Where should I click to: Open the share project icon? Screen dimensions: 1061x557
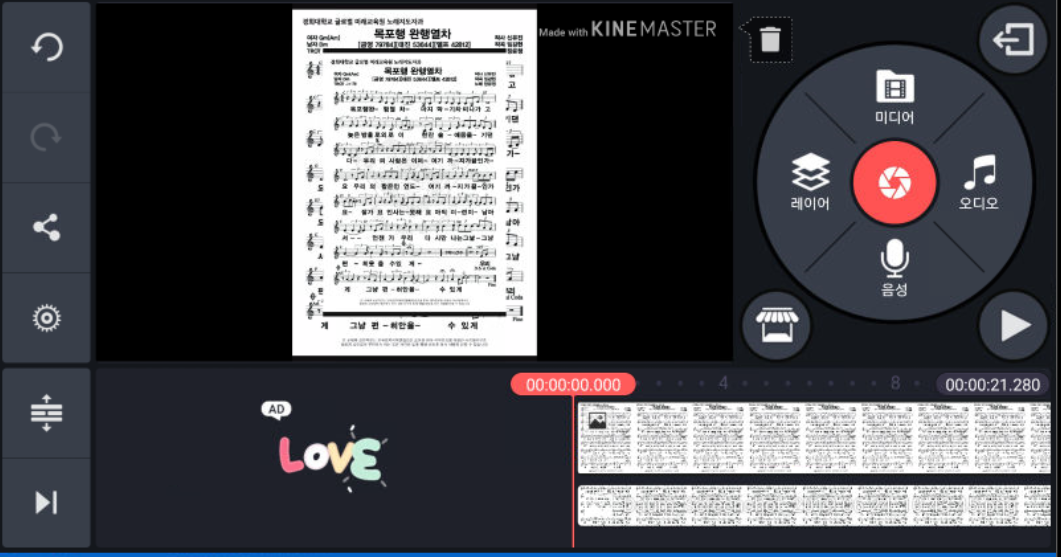[46, 227]
